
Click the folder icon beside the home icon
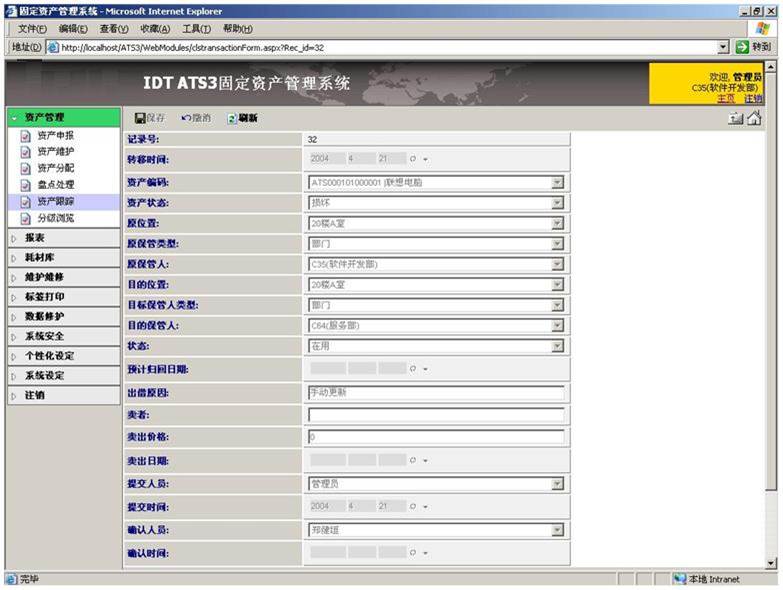pyautogui.click(x=736, y=118)
